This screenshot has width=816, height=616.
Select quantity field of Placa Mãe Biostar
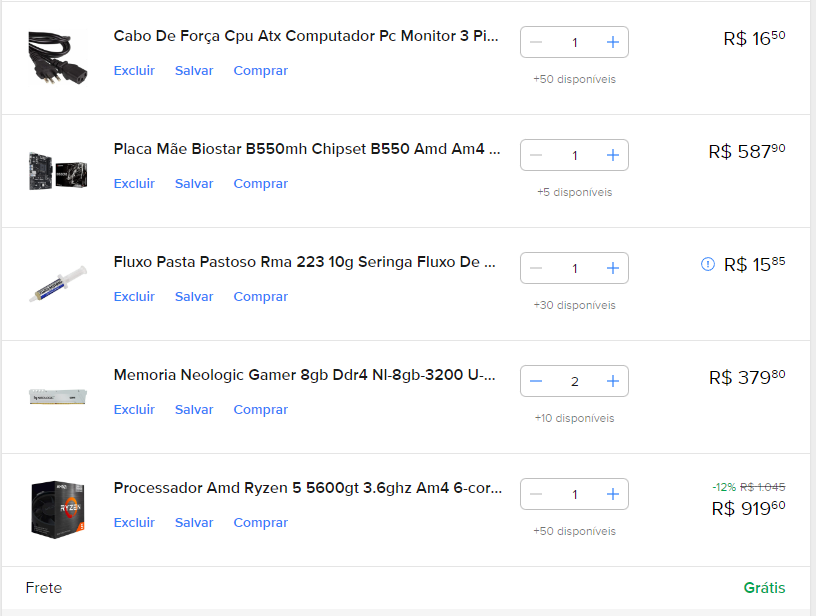click(x=575, y=155)
